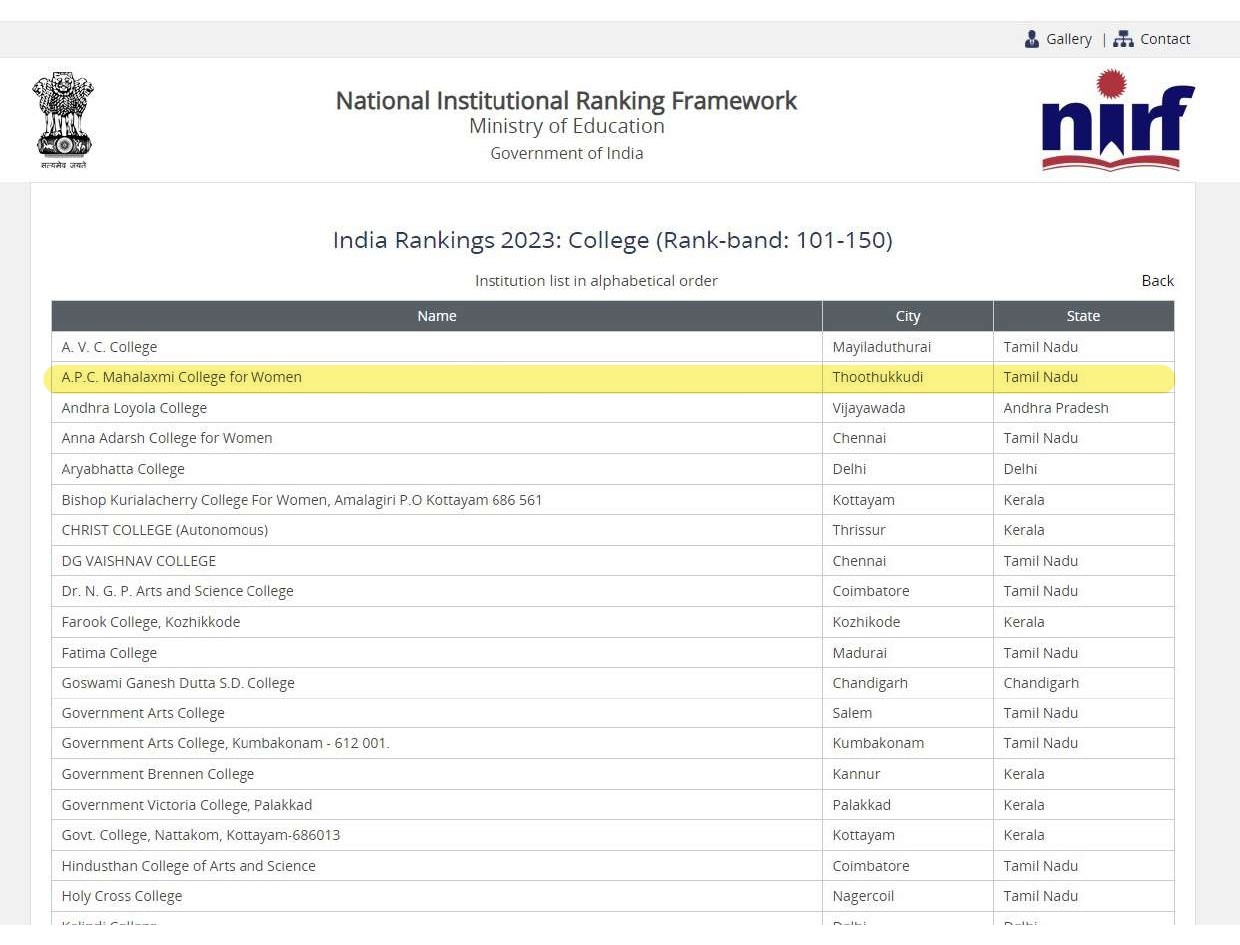Click the NIRF logo
This screenshot has height=945, width=1240.
tap(1118, 120)
